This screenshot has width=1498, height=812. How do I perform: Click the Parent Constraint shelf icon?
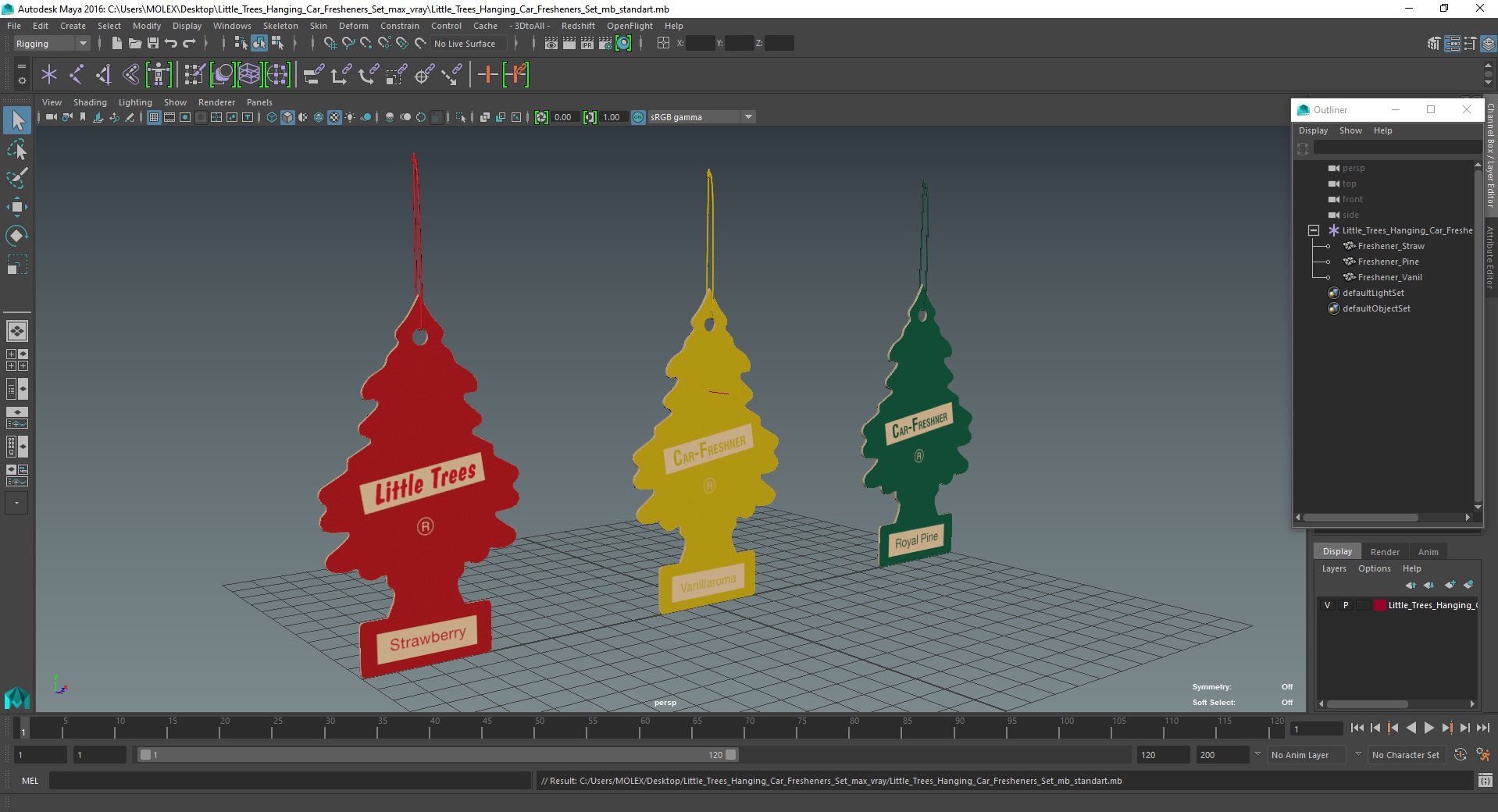[x=313, y=75]
